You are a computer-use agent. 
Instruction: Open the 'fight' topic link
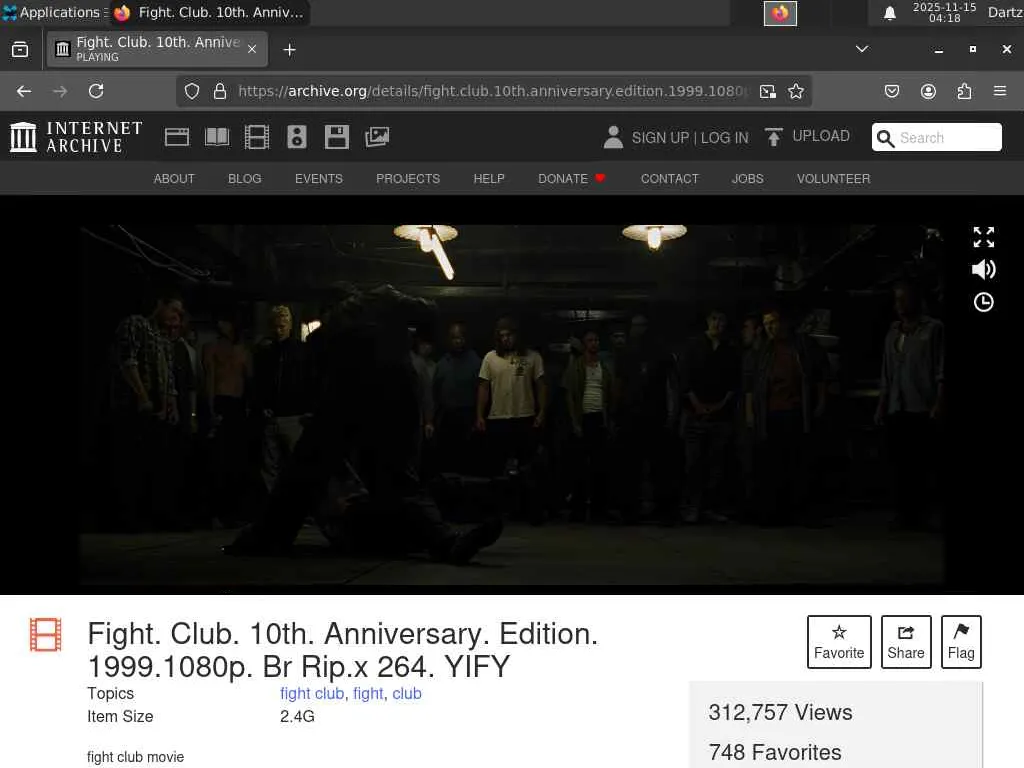click(x=368, y=694)
